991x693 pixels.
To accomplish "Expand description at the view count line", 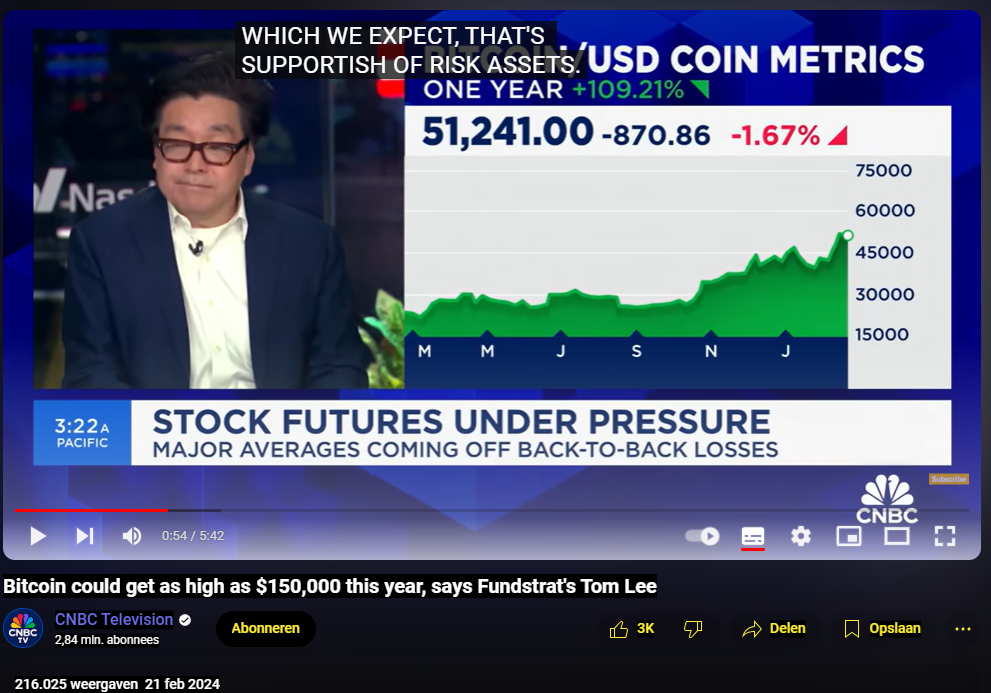I will [x=117, y=684].
